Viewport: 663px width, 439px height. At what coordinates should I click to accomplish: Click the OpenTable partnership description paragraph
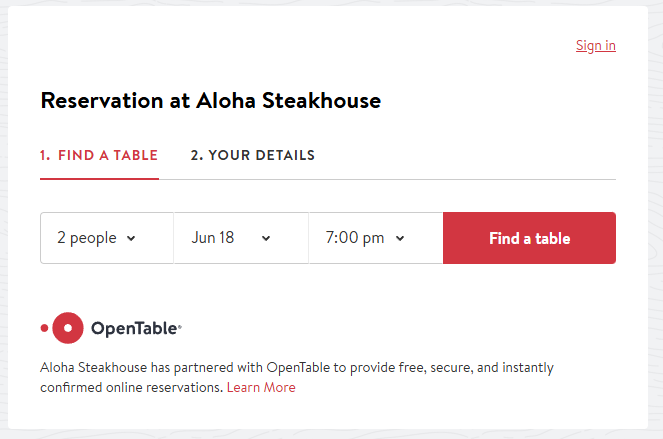click(x=297, y=377)
